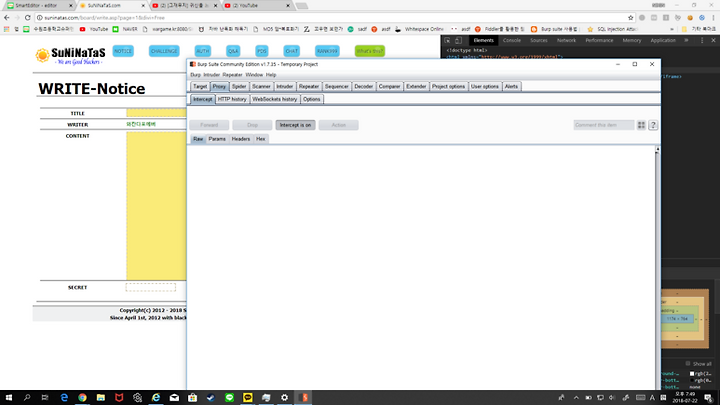The width and height of the screenshot is (720, 405).
Task: Open the NOTICE page on SuNiNaTaS
Action: click(x=123, y=51)
